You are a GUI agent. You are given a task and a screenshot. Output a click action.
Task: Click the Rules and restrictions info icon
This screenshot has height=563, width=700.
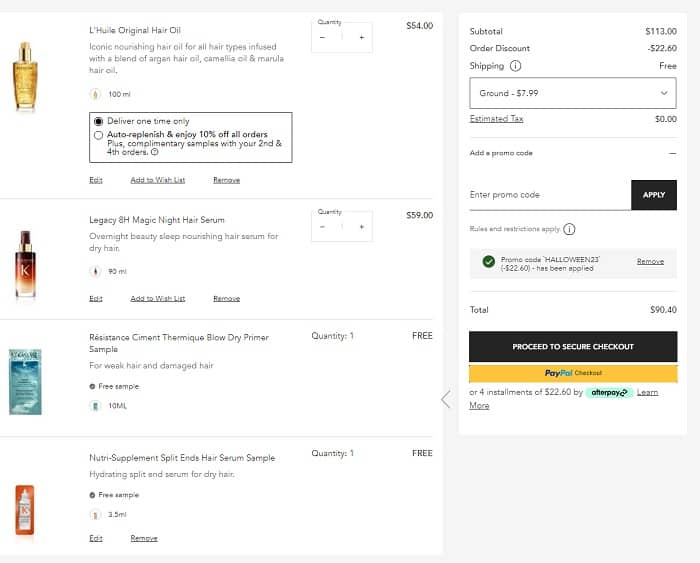click(x=569, y=229)
